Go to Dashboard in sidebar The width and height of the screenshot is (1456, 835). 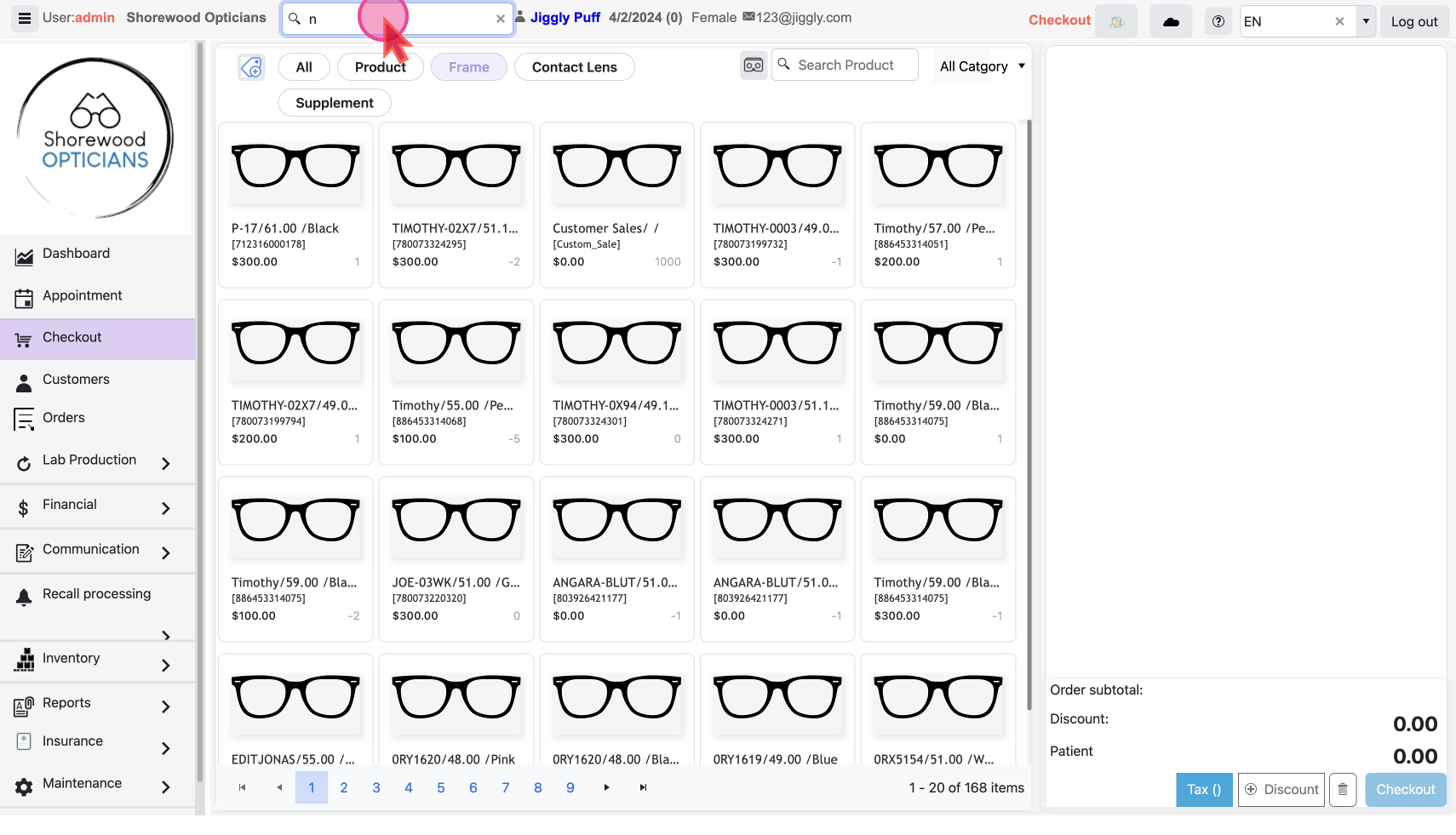[76, 254]
